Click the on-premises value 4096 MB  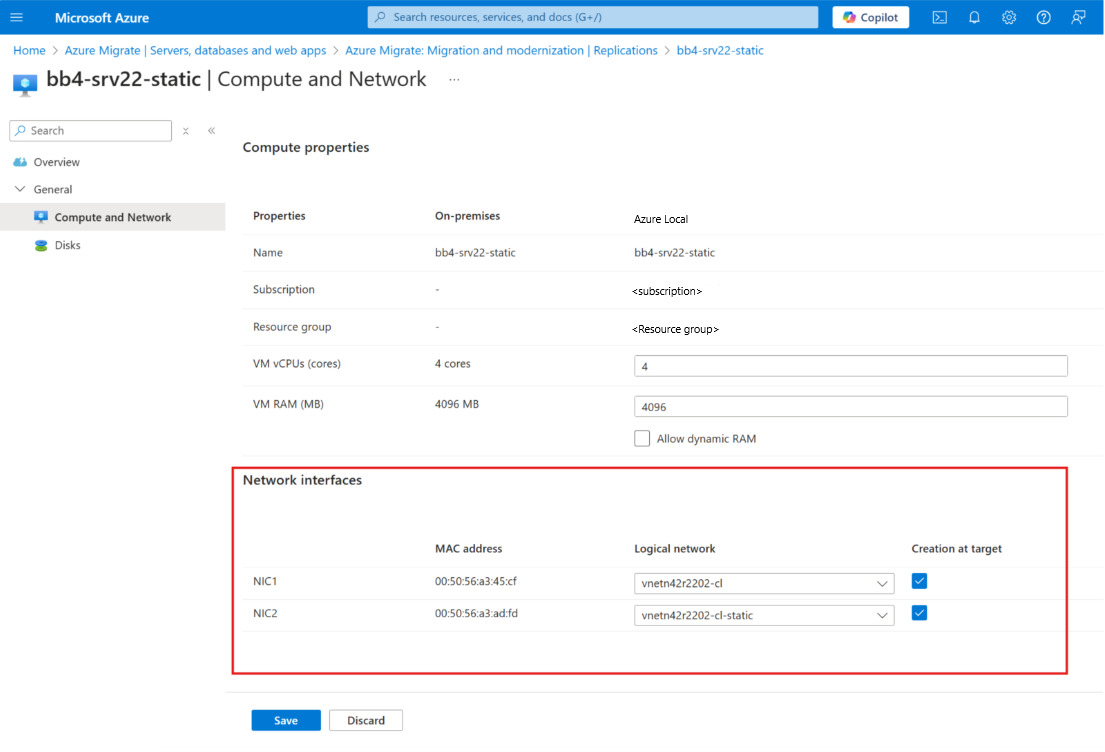(x=457, y=405)
